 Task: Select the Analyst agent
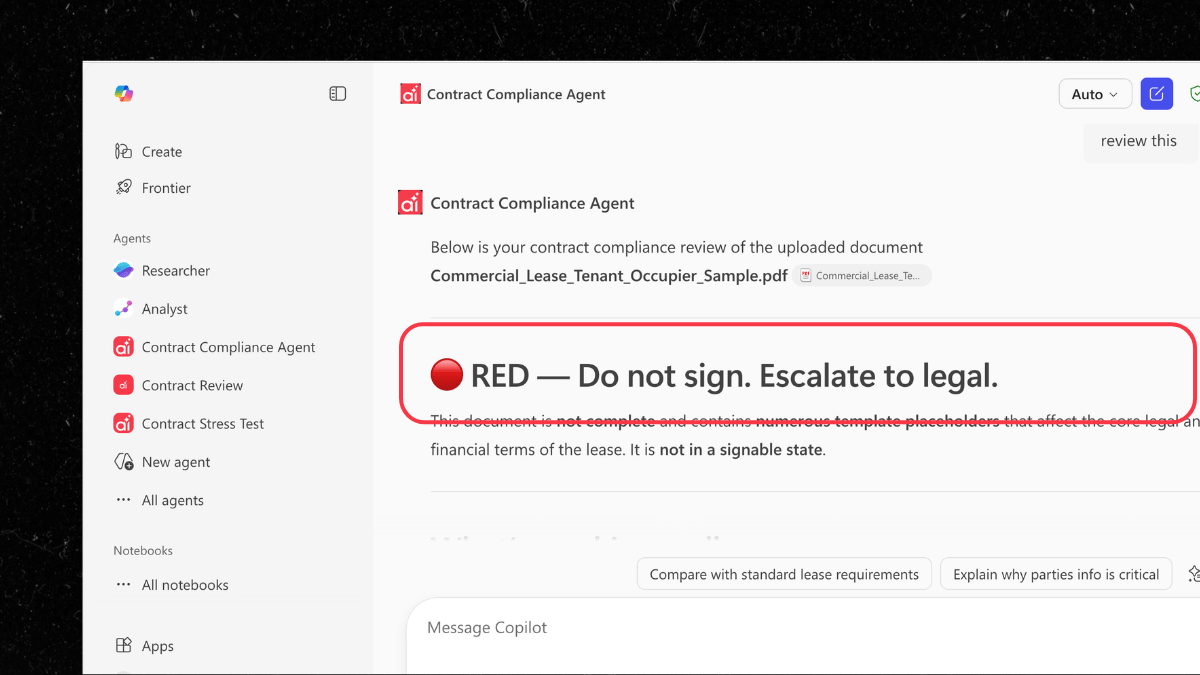166,308
